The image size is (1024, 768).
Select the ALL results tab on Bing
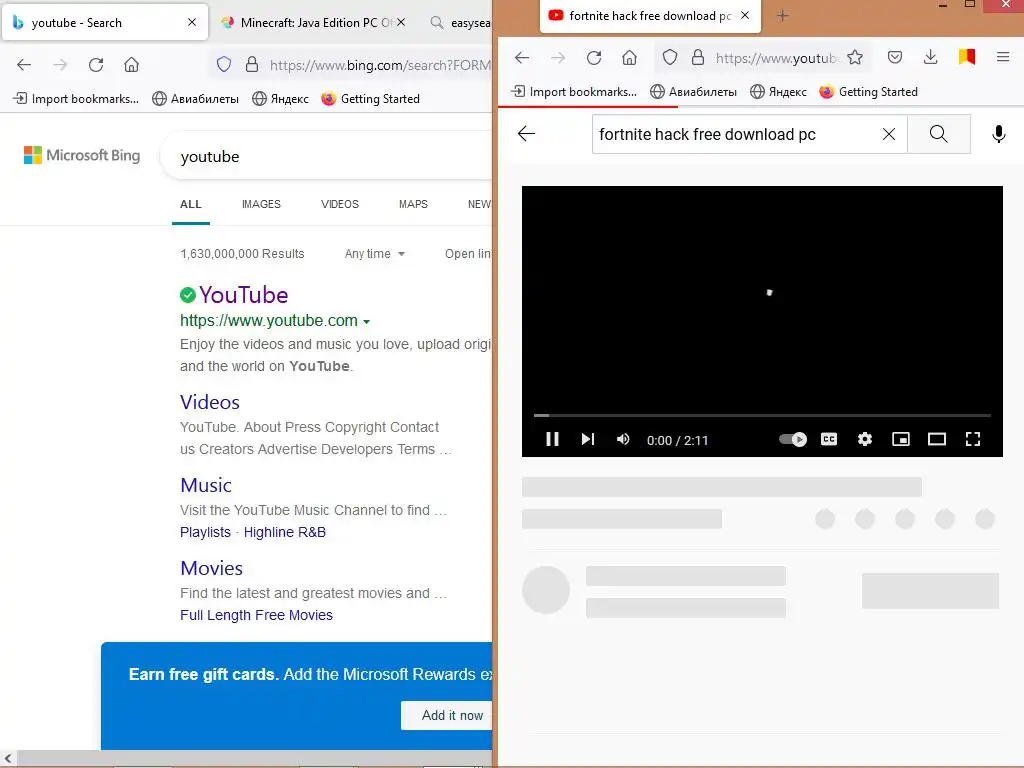tap(191, 204)
